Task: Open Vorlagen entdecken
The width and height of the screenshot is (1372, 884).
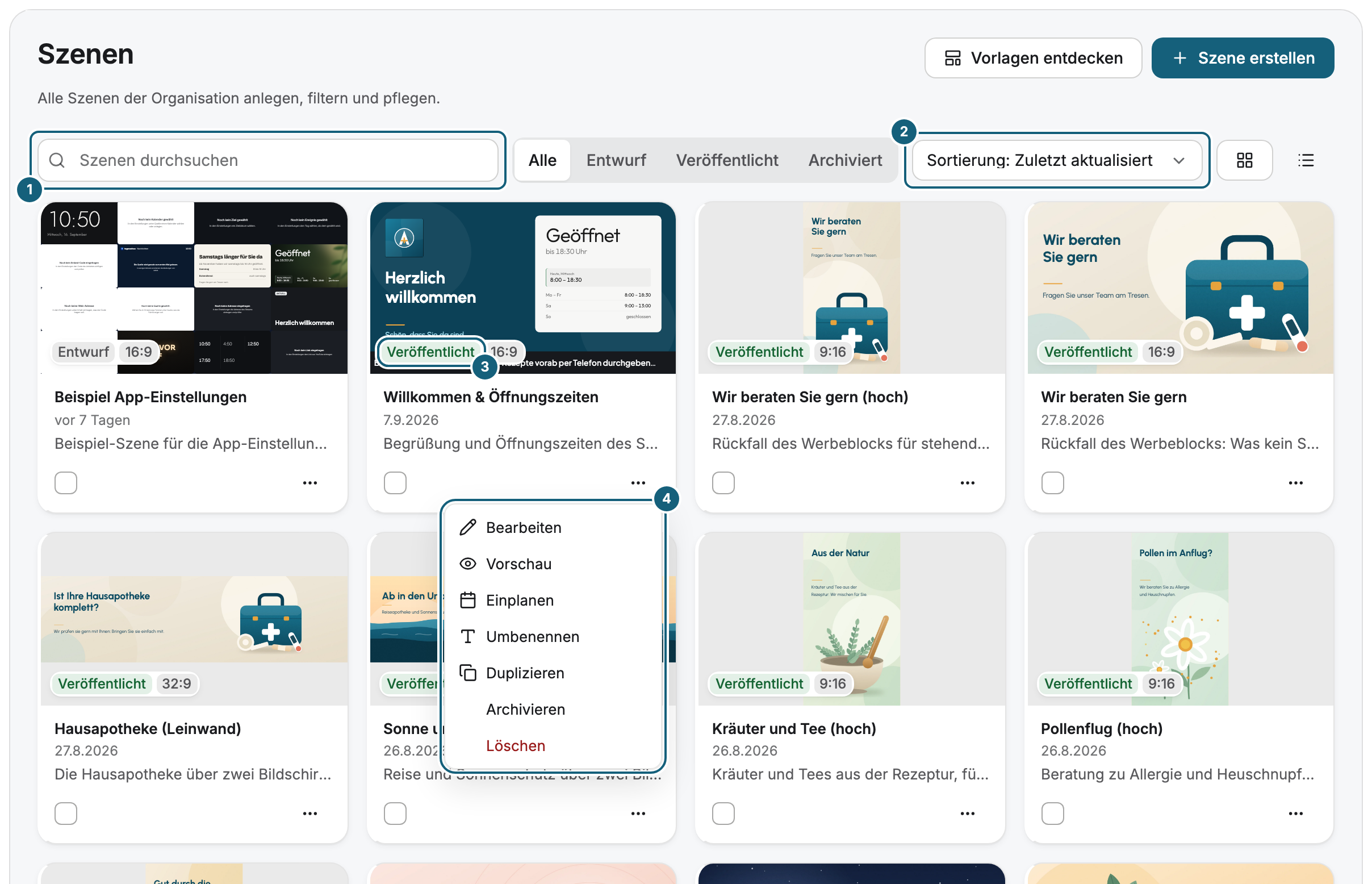Action: [1032, 58]
